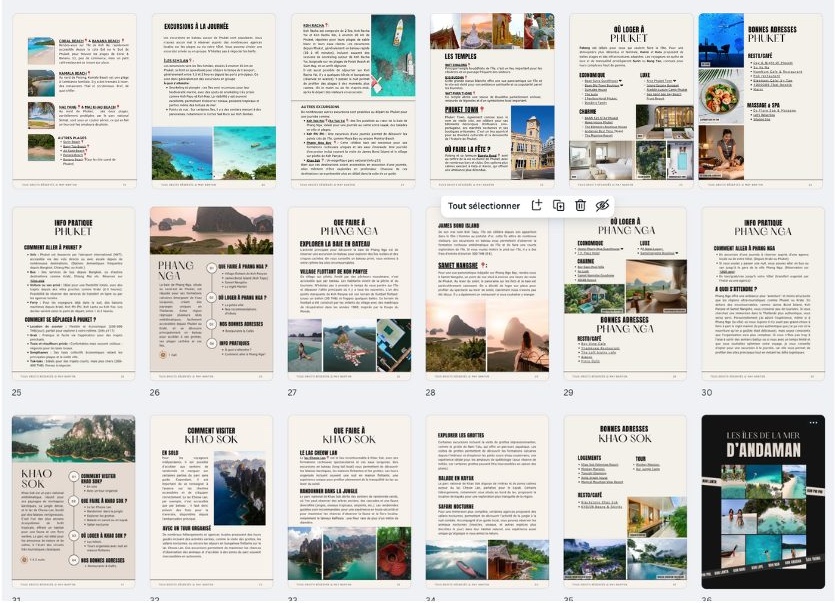Click the 'Tout sélectionner' button
The width and height of the screenshot is (835, 603).
(x=484, y=205)
